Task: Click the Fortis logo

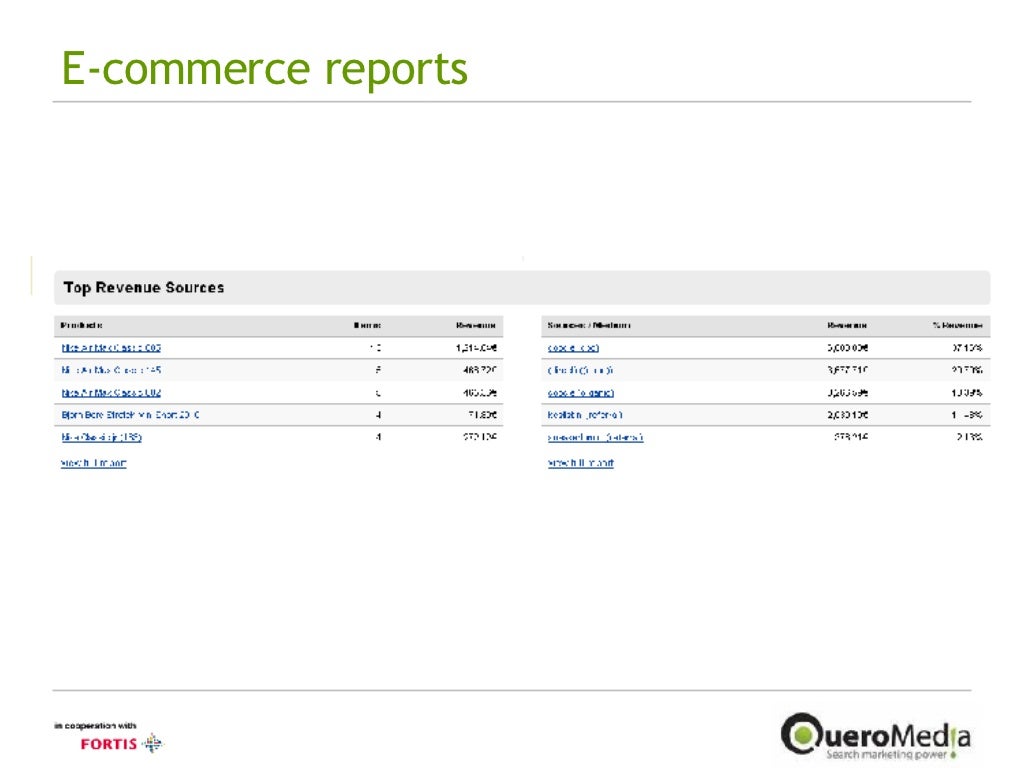Action: click(x=121, y=743)
